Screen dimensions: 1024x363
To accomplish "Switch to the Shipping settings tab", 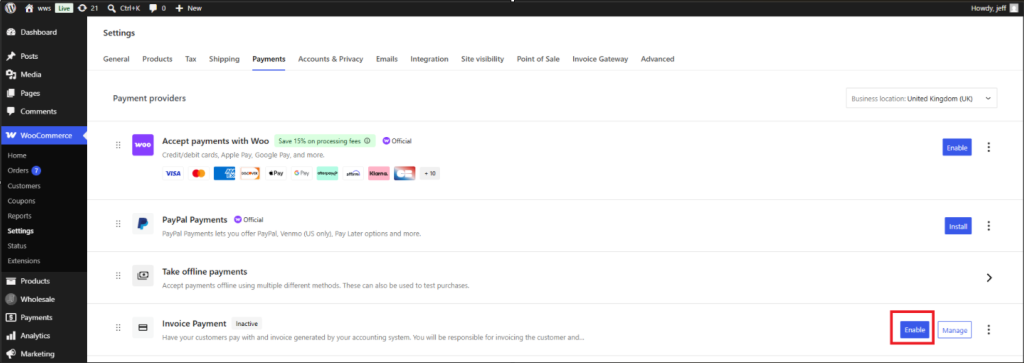I will (224, 59).
